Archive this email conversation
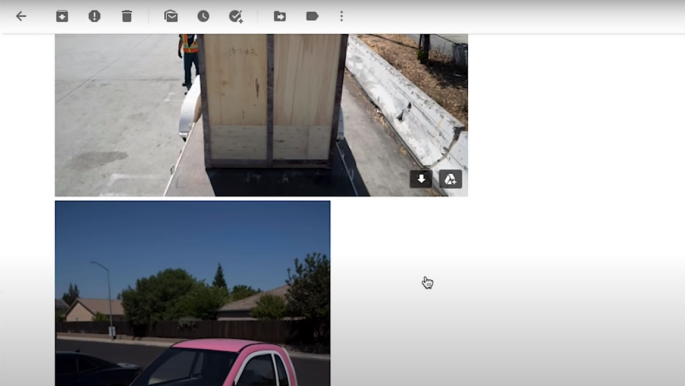 click(62, 17)
